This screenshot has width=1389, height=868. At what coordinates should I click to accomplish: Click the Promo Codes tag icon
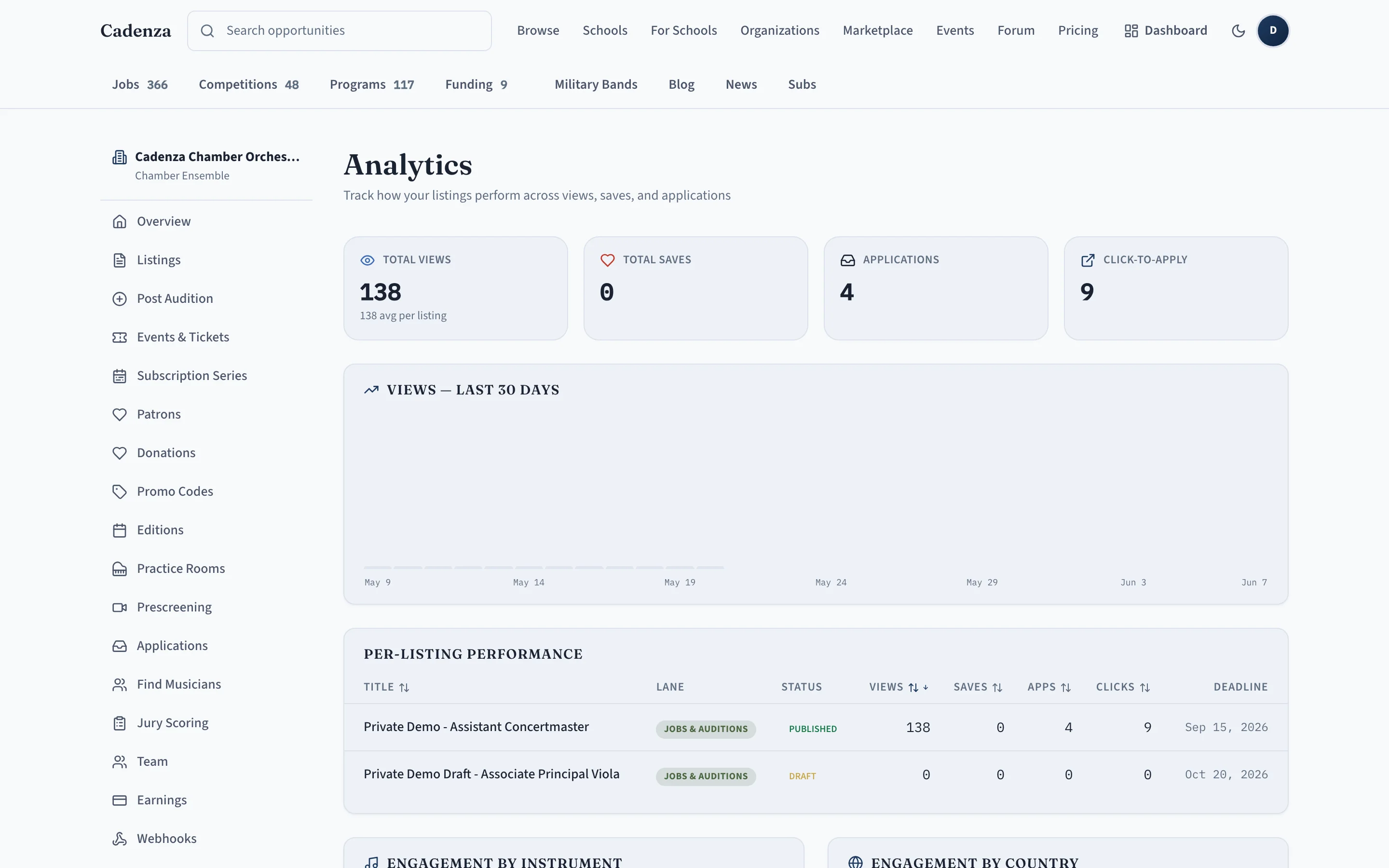coord(120,491)
